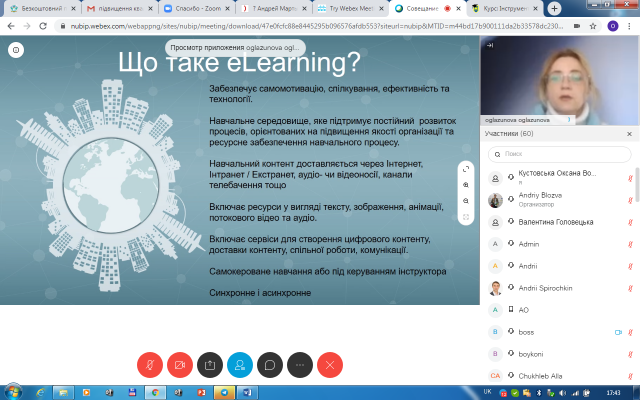This screenshot has width=640, height=400.
Task: Click the muted mic icon beside boykoni
Action: (x=630, y=354)
